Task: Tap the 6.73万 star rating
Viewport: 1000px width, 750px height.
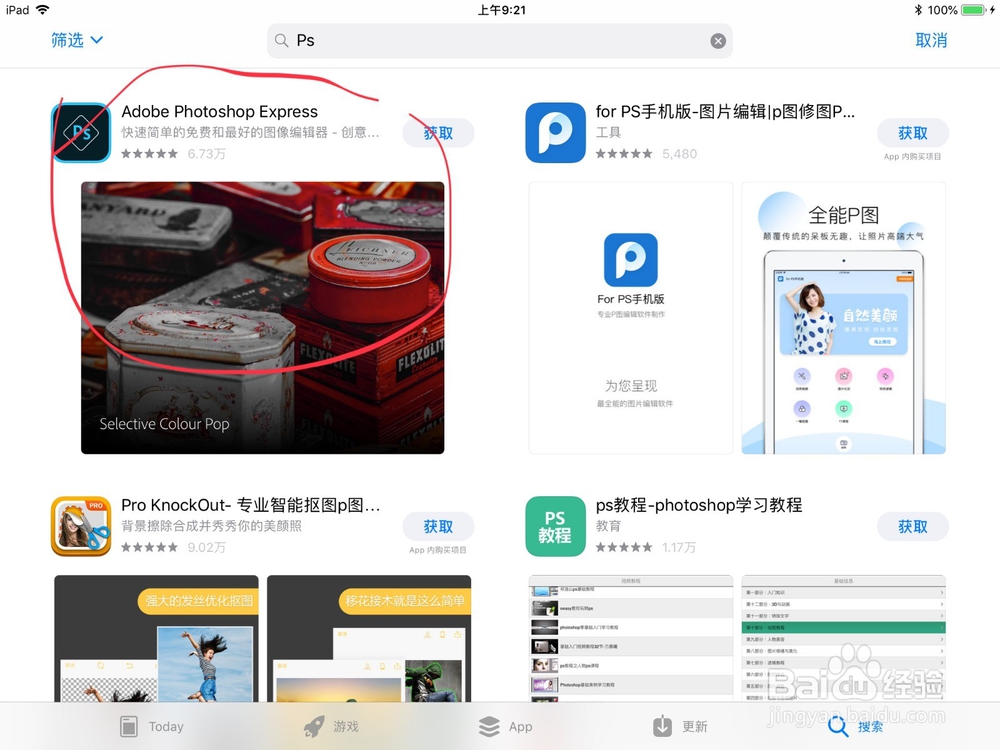Action: click(173, 154)
